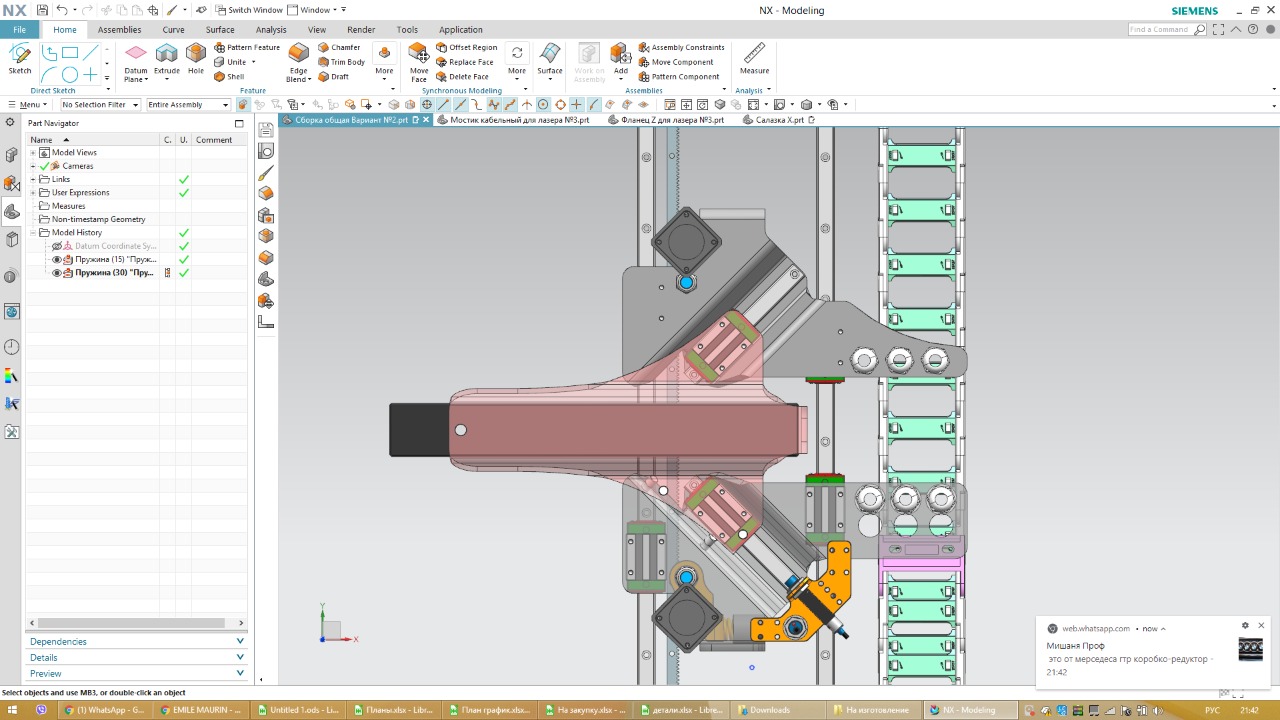Select the Chamfer tool
This screenshot has height=720, width=1280.
(x=339, y=47)
